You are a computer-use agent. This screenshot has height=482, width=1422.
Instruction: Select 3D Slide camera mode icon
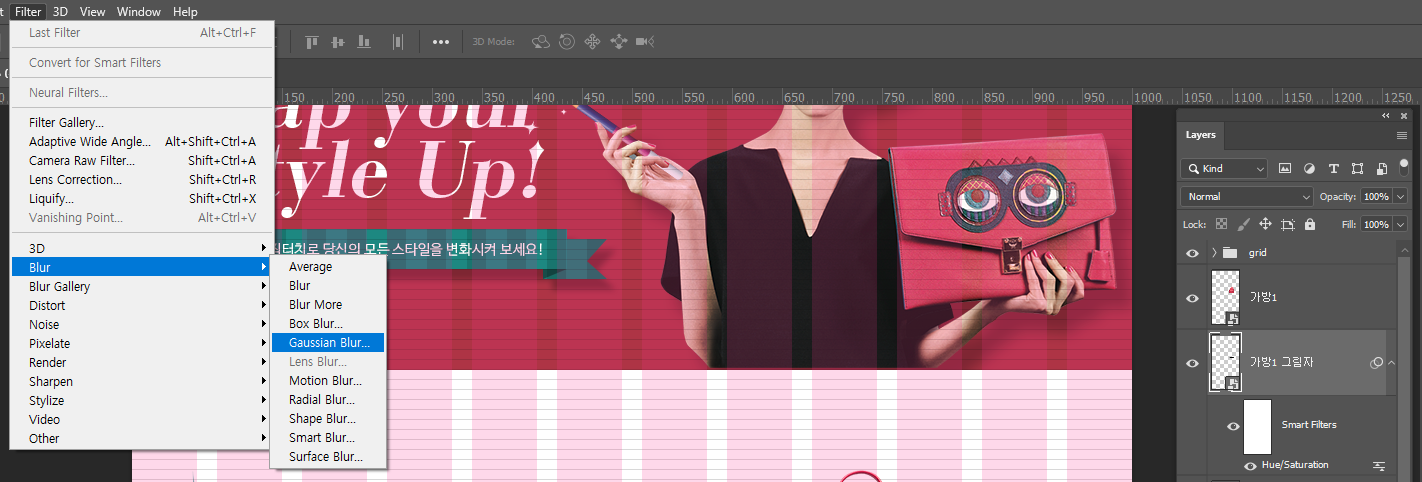point(618,41)
